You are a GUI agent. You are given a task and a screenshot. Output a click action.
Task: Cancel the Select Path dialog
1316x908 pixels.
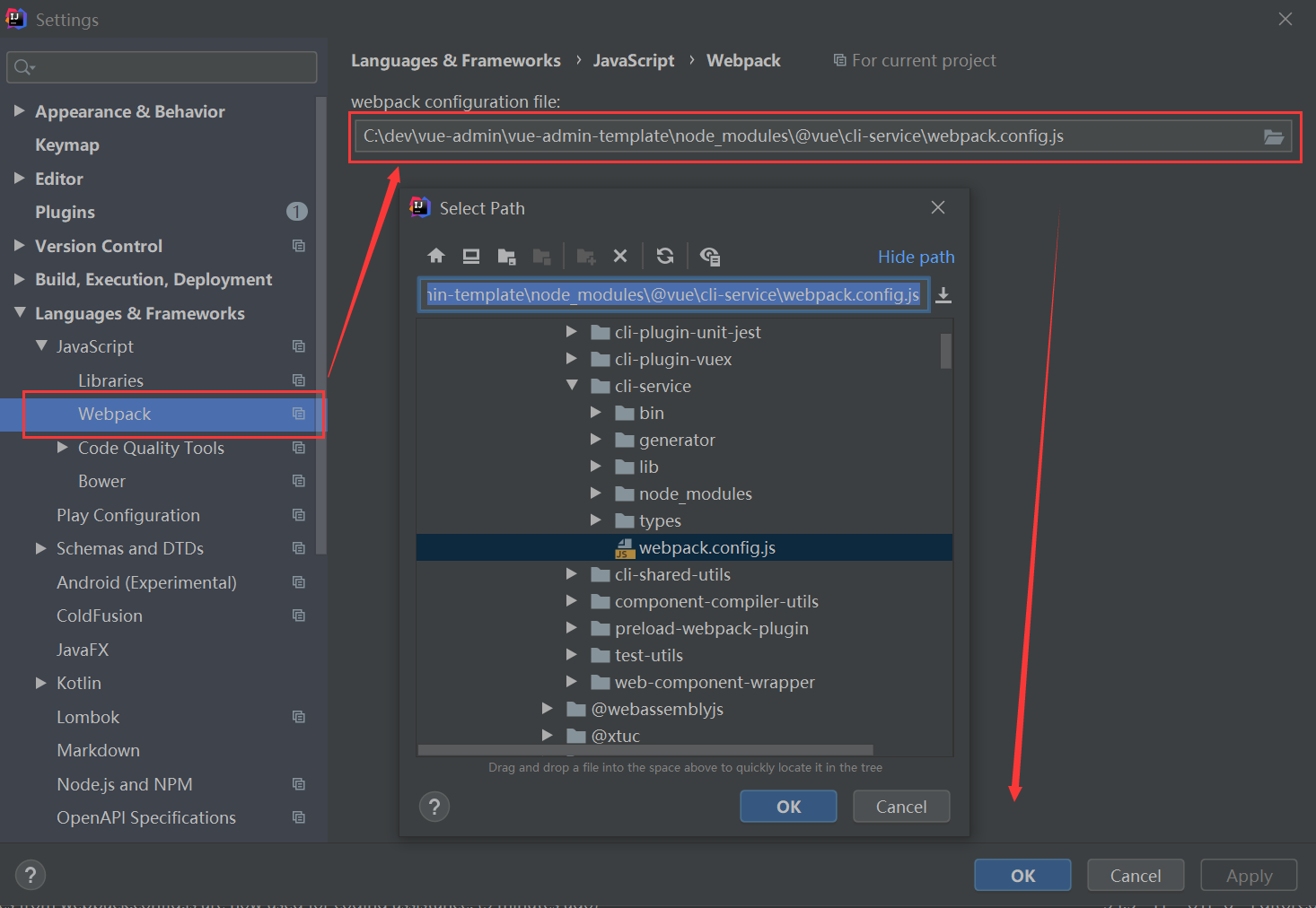pos(901,807)
